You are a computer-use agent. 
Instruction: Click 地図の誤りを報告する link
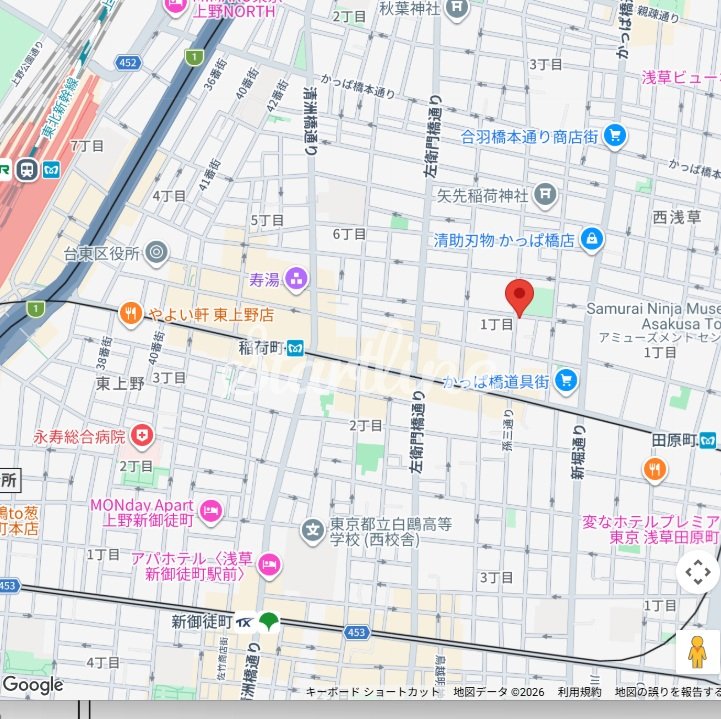tap(668, 692)
